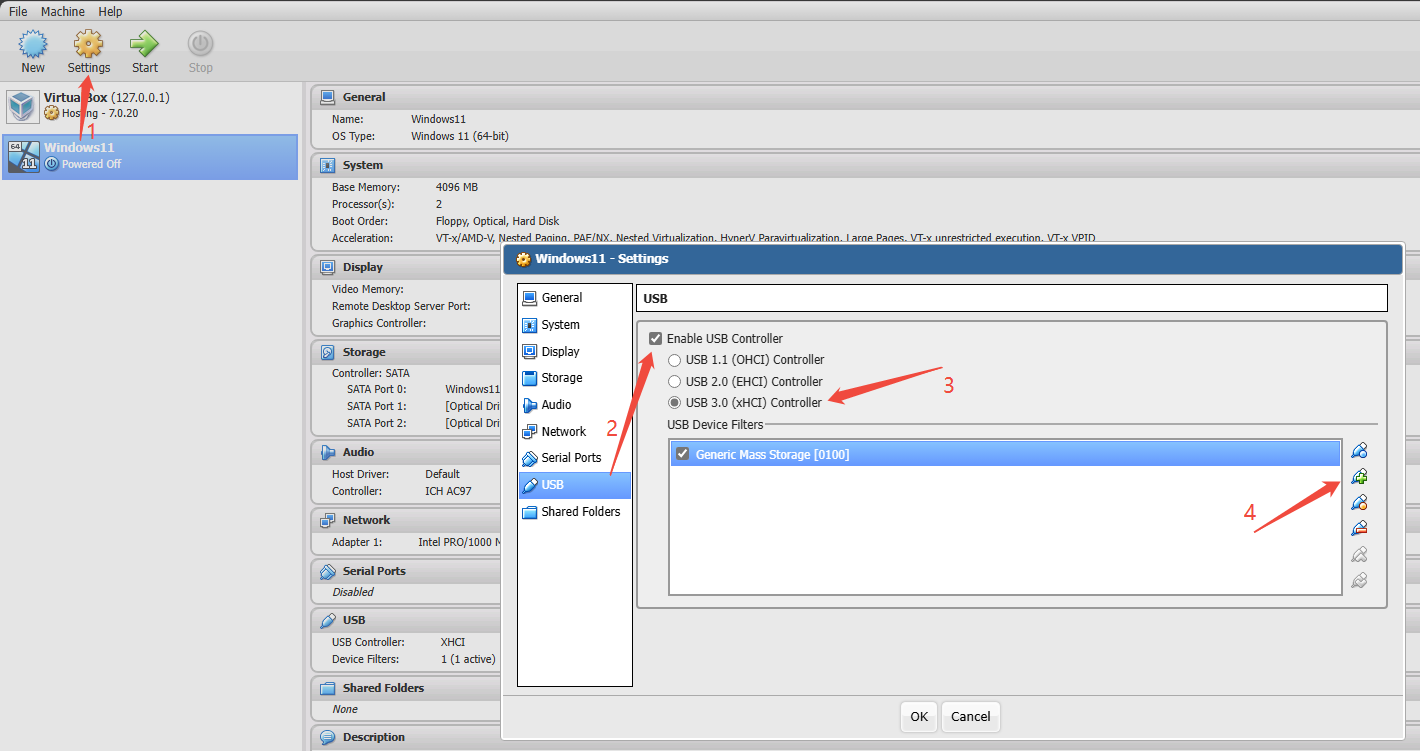Click the Serial Ports section icon in details
Viewport: 1420px width, 751px height.
pos(327,571)
